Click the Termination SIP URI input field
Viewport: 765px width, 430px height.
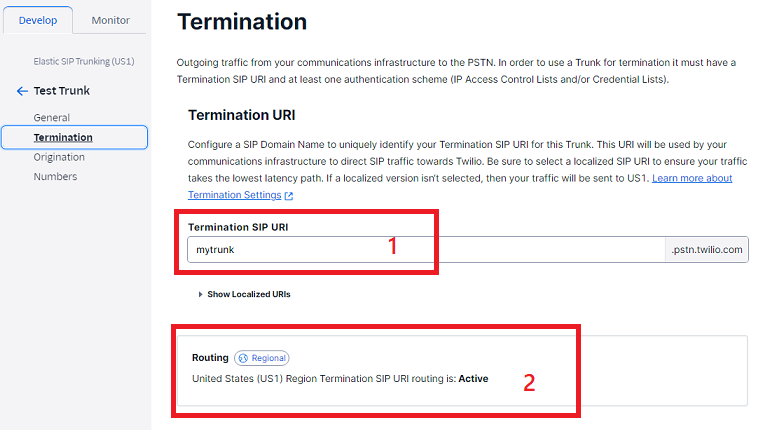[x=426, y=250]
